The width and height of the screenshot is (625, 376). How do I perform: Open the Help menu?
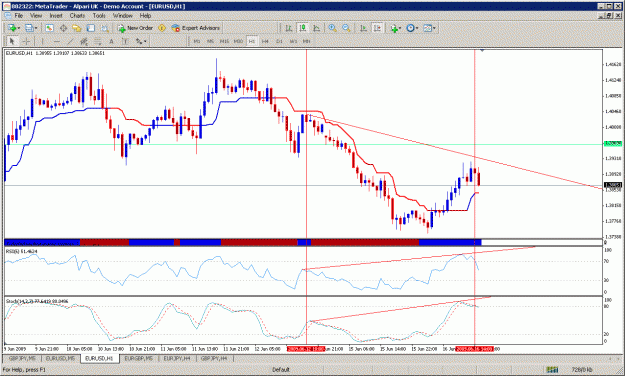[x=145, y=16]
